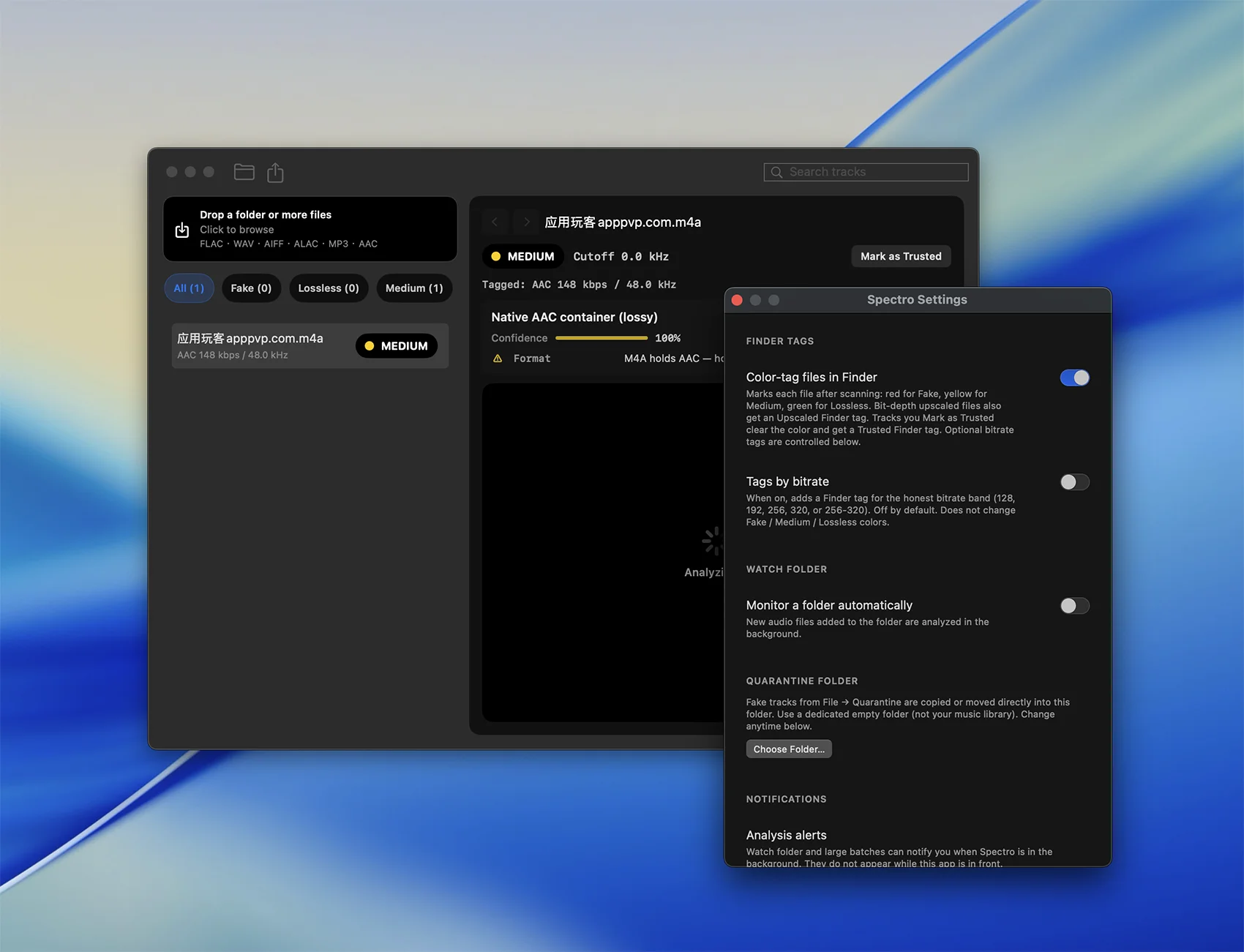
Task: Click Choose Folder... button for quarantine
Action: tap(789, 749)
